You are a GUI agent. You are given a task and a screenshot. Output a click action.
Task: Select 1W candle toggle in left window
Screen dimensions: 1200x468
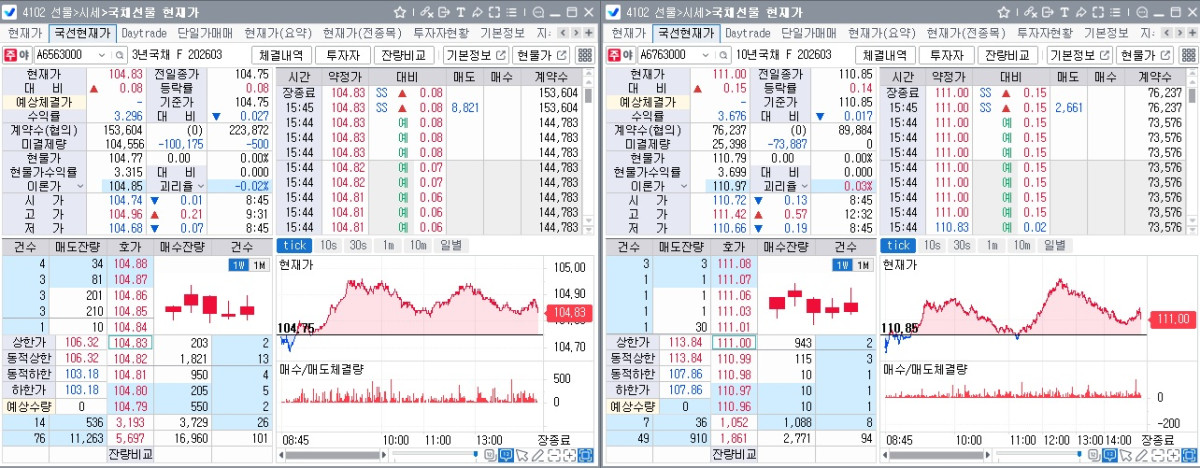[x=237, y=265]
